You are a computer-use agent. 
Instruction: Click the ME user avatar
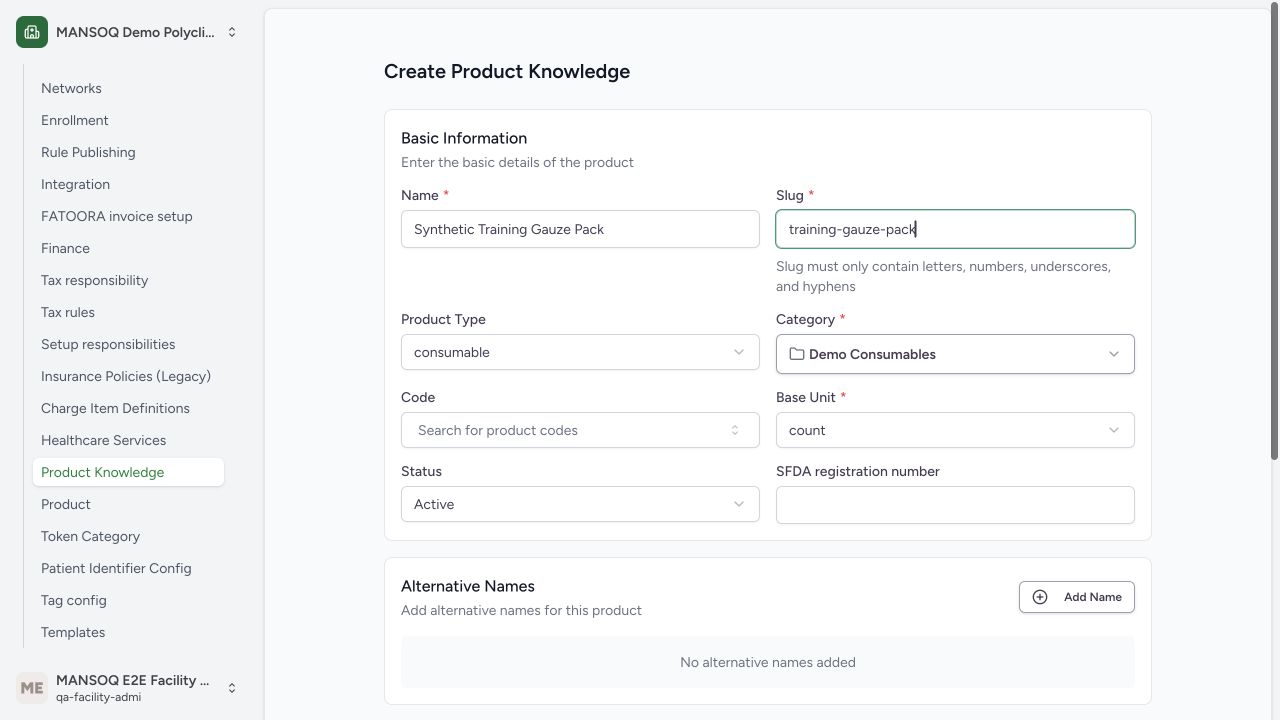[x=32, y=688]
